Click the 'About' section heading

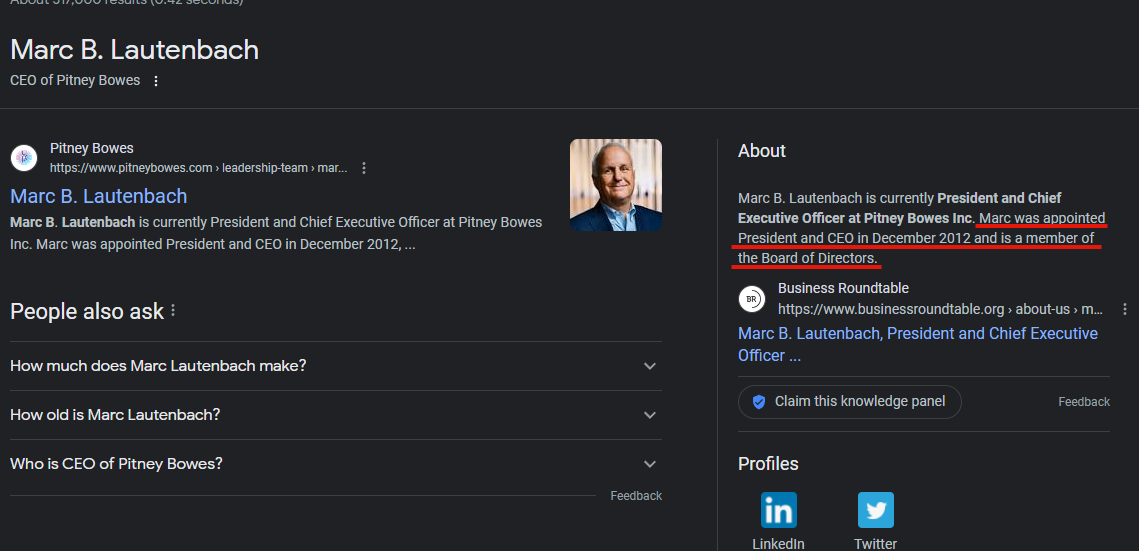[761, 151]
